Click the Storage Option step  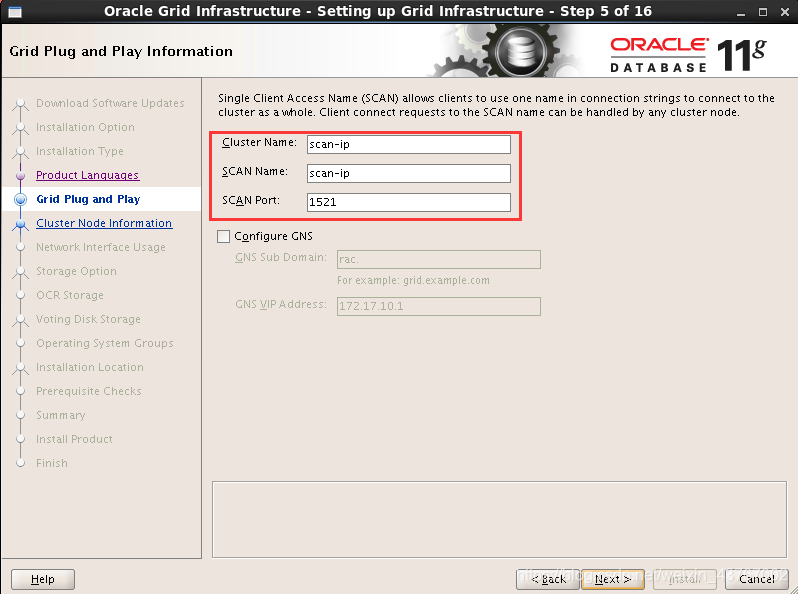tap(76, 271)
